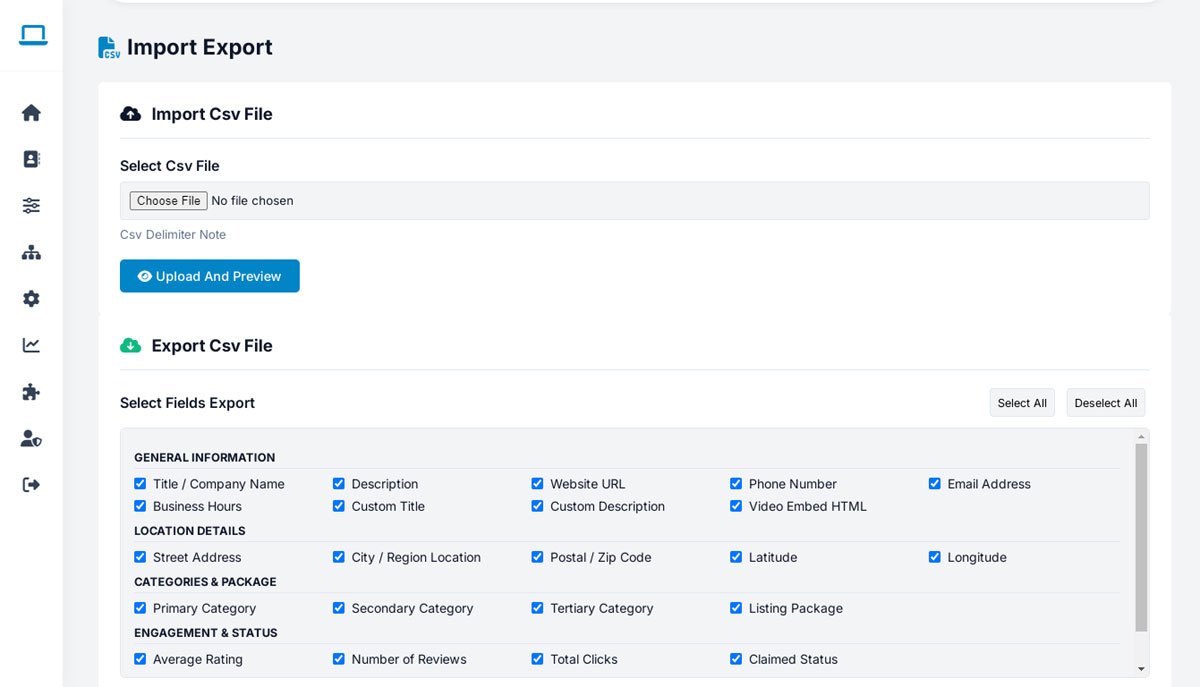The width and height of the screenshot is (1200, 687).
Task: Toggle the Tertiary Category checkbox
Action: click(537, 608)
